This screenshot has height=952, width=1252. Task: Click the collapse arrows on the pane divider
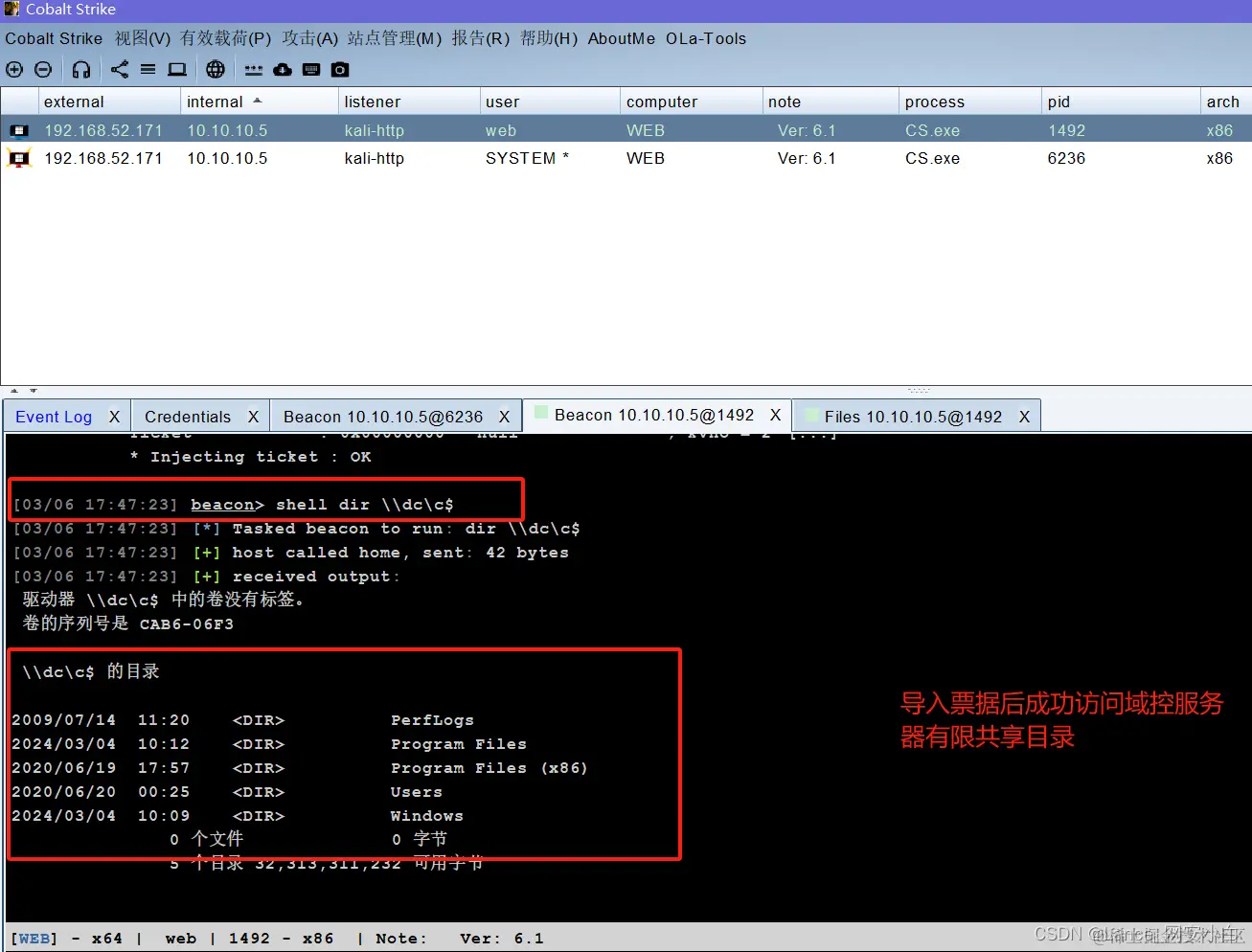[x=23, y=391]
